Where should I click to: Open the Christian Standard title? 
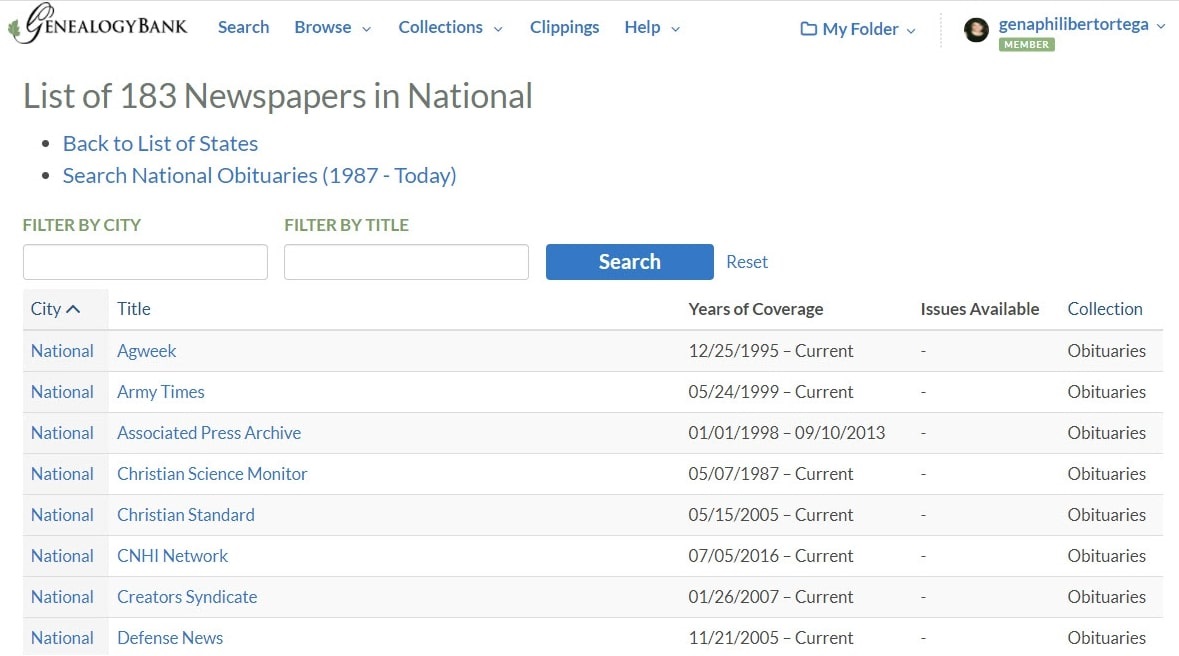tap(186, 515)
